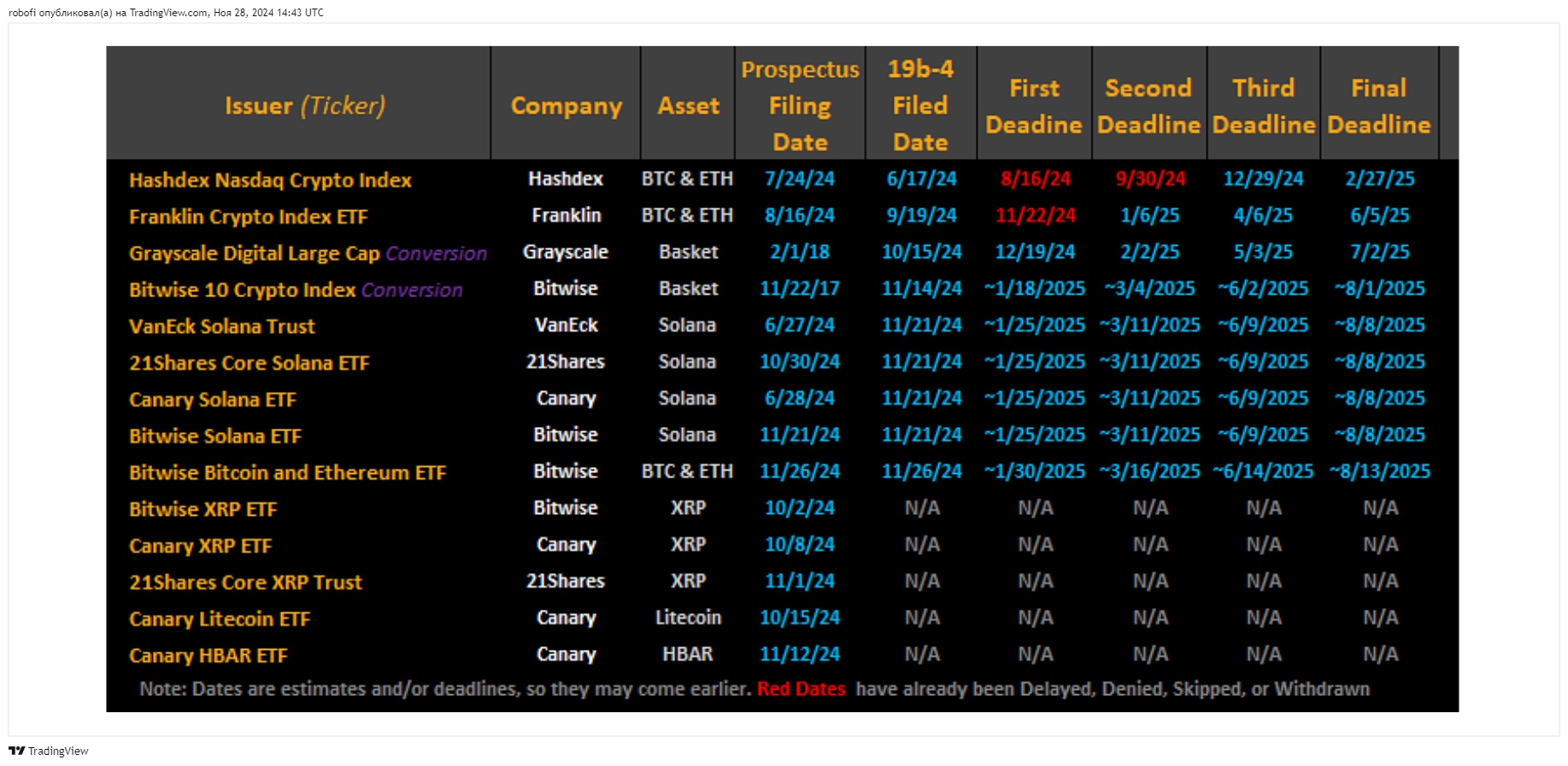
Task: Click Bitwise BTC & ETH first ~1/30/2025
Action: (1035, 471)
